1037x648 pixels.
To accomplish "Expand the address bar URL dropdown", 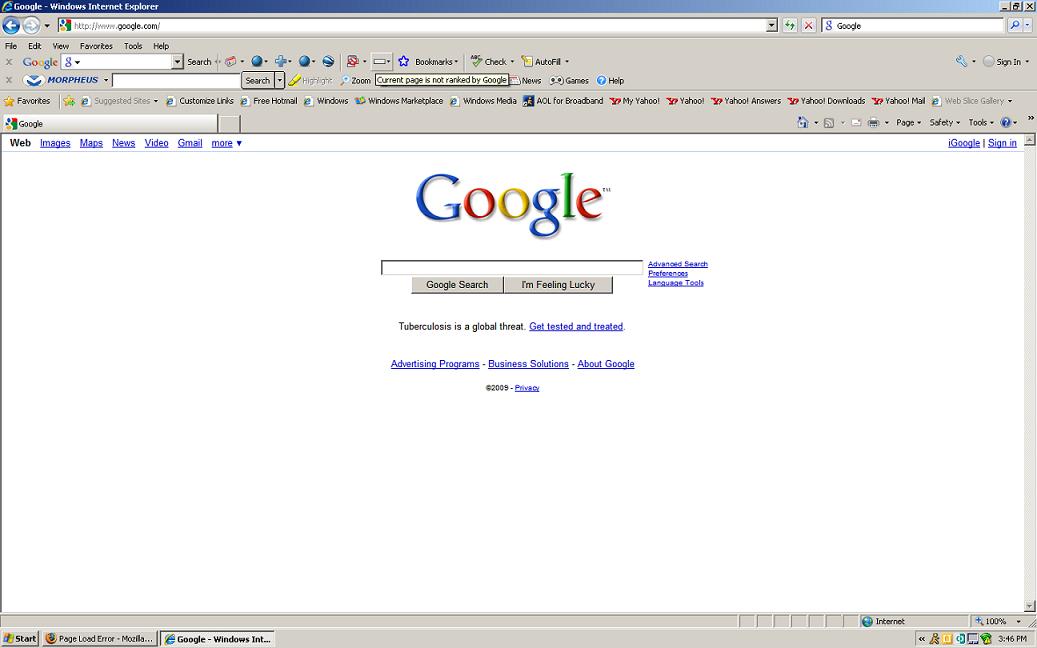I will (x=771, y=26).
